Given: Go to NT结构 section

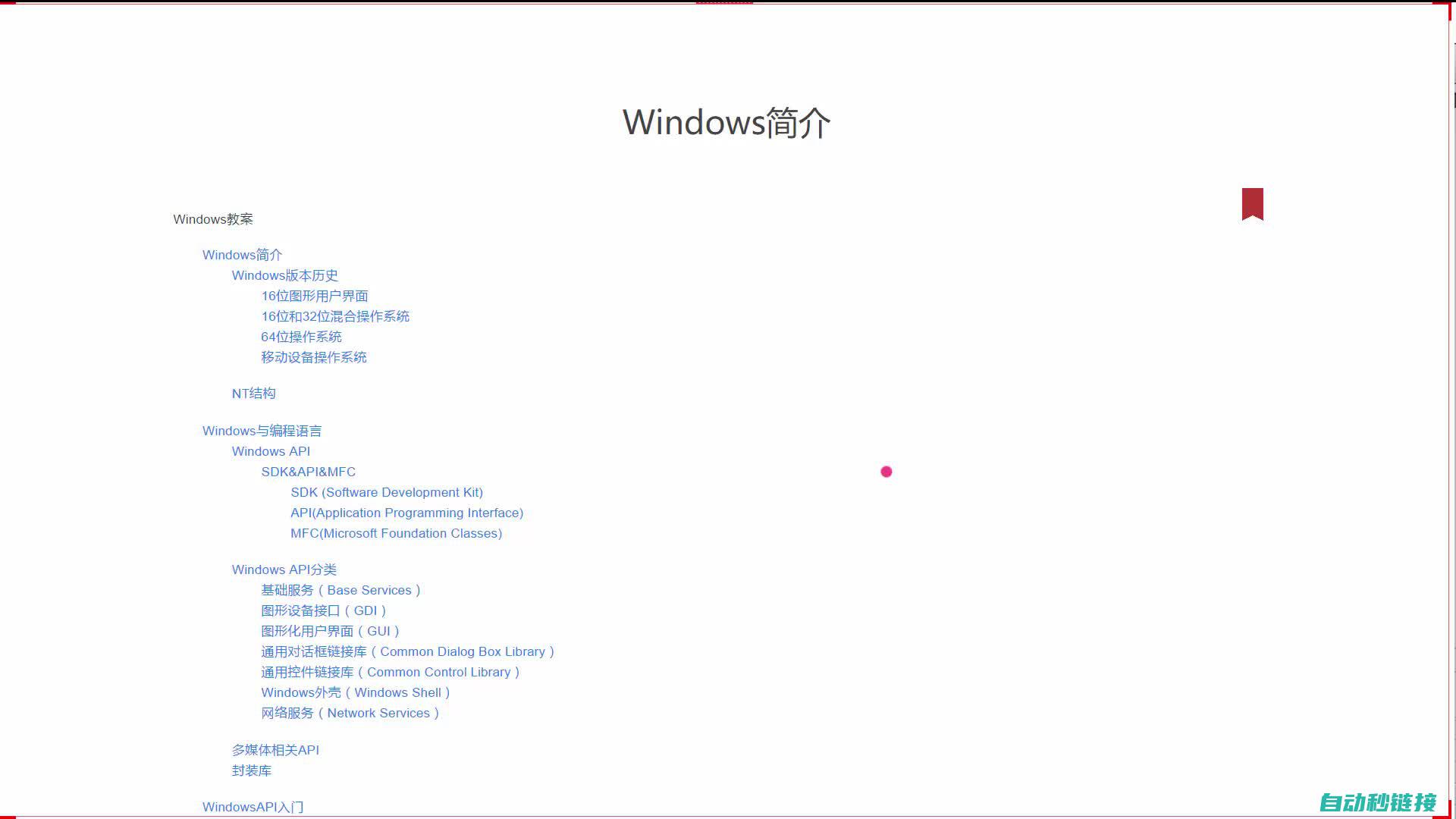Looking at the screenshot, I should tap(254, 394).
